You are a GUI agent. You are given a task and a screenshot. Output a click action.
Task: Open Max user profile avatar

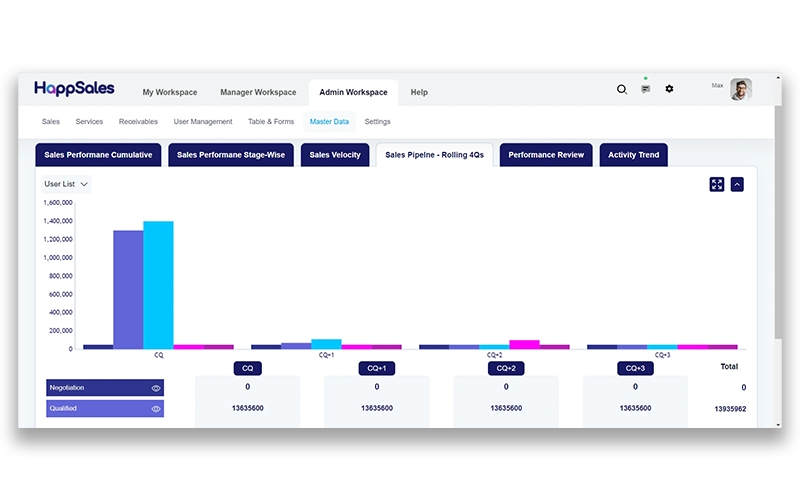point(740,90)
